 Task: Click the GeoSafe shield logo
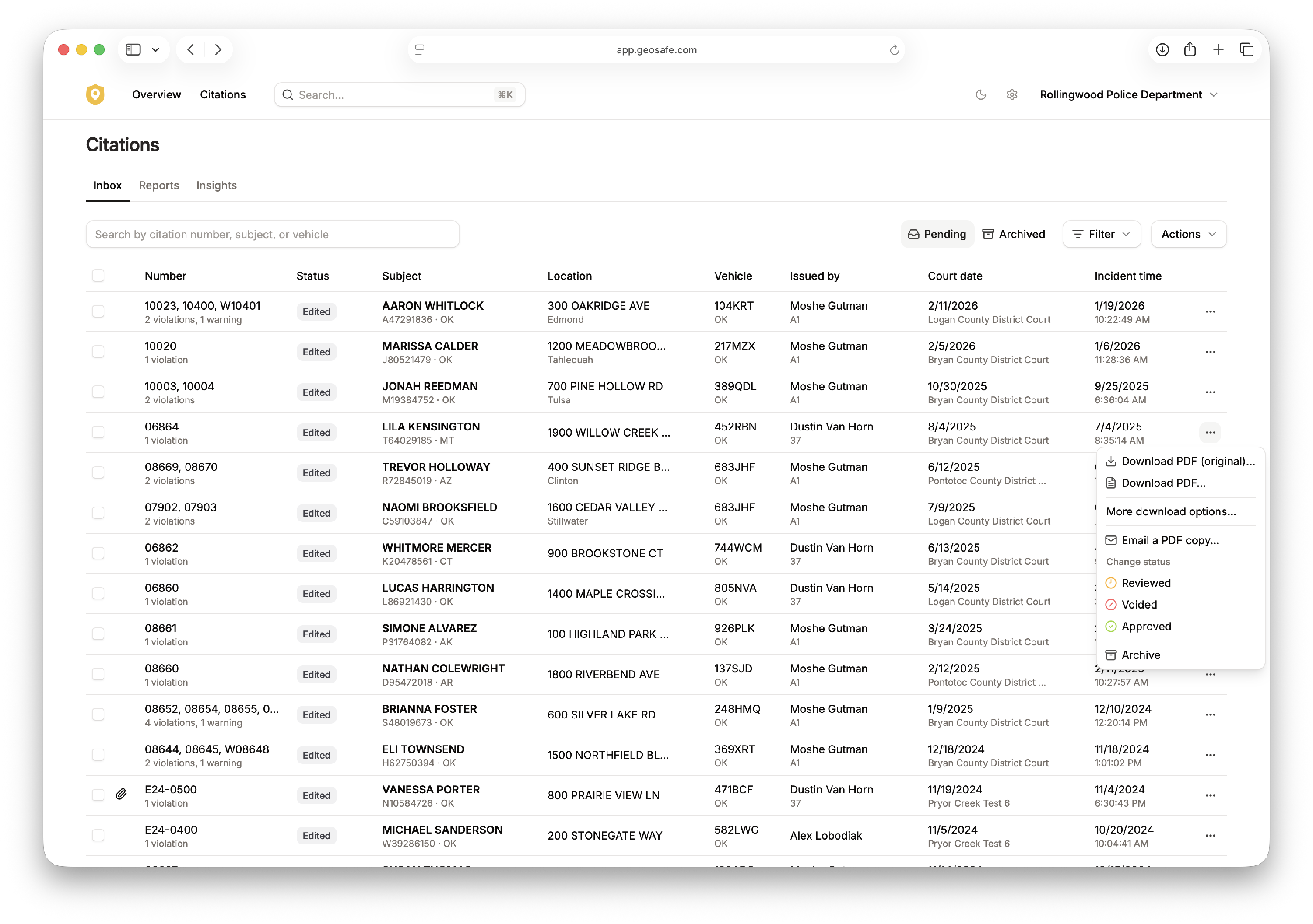(95, 95)
